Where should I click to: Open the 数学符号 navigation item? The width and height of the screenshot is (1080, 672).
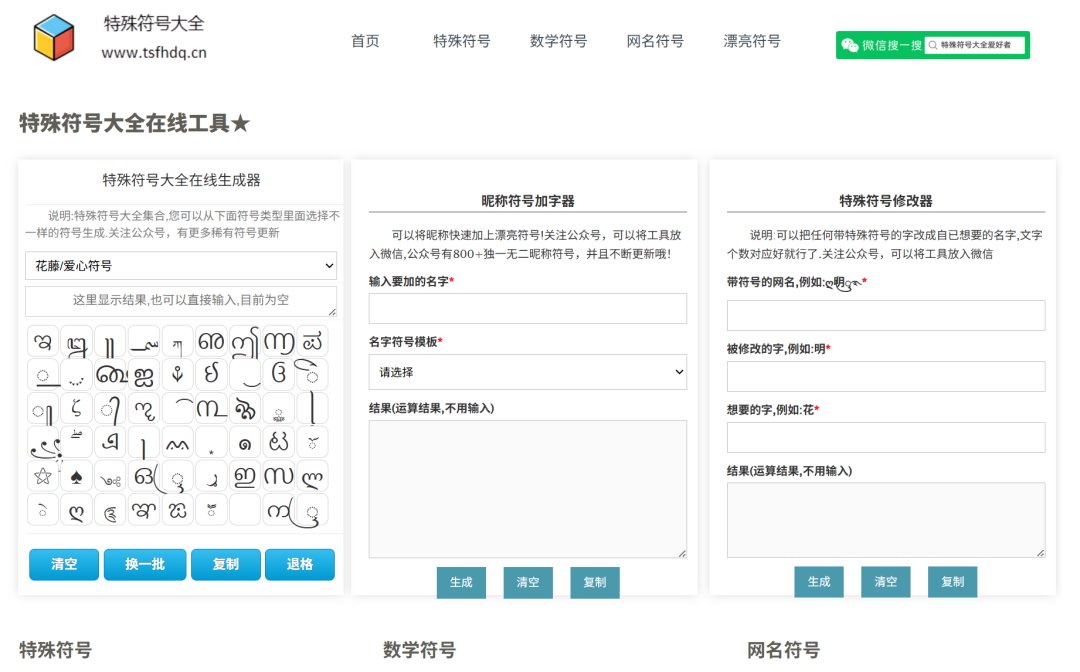(x=556, y=41)
